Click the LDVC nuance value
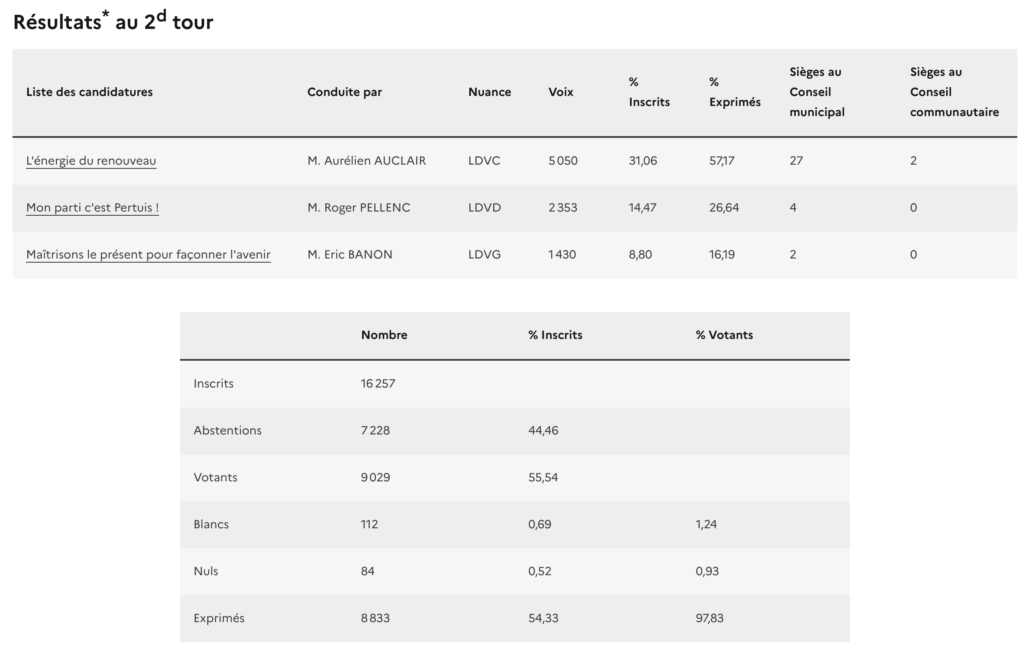1024x651 pixels. pyautogui.click(x=484, y=161)
